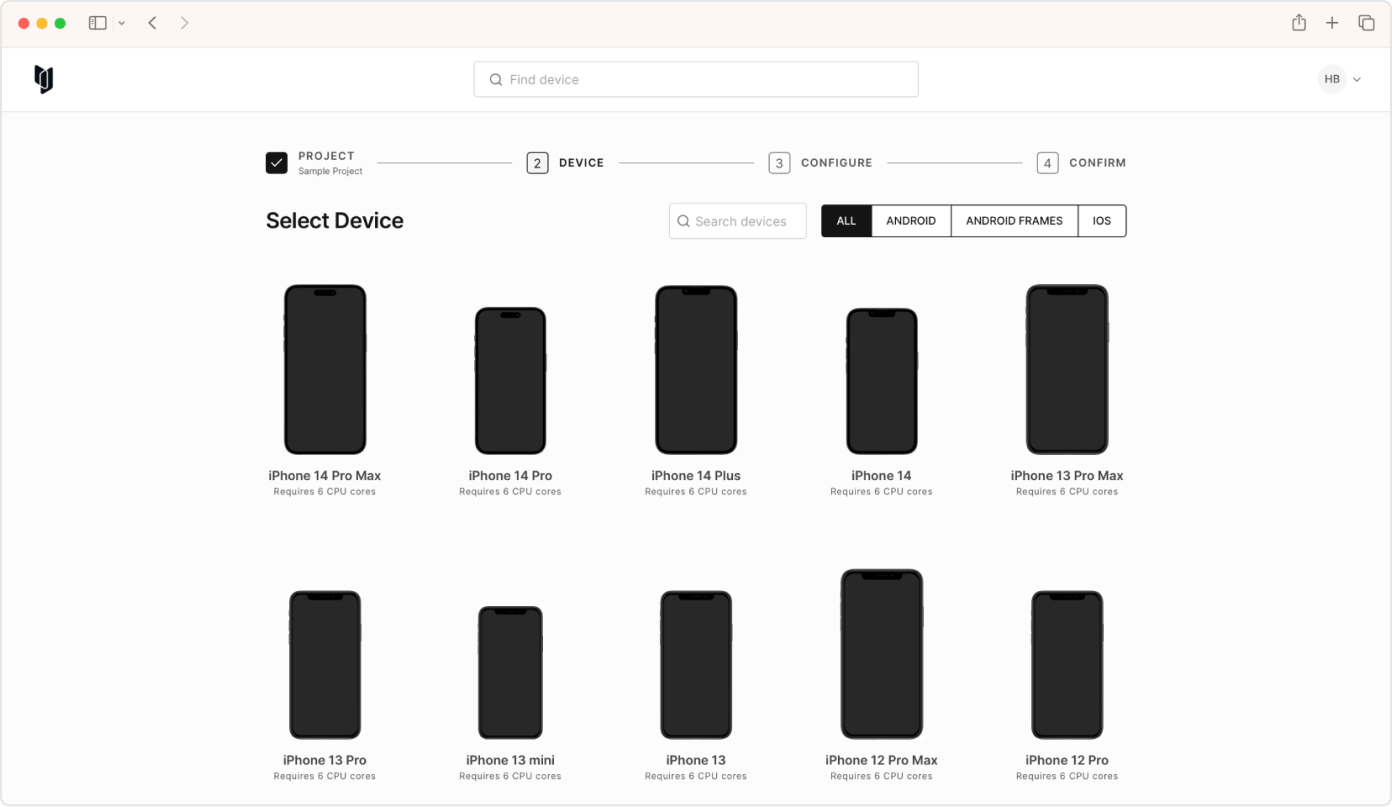Select step 4 number box

(x=1047, y=163)
